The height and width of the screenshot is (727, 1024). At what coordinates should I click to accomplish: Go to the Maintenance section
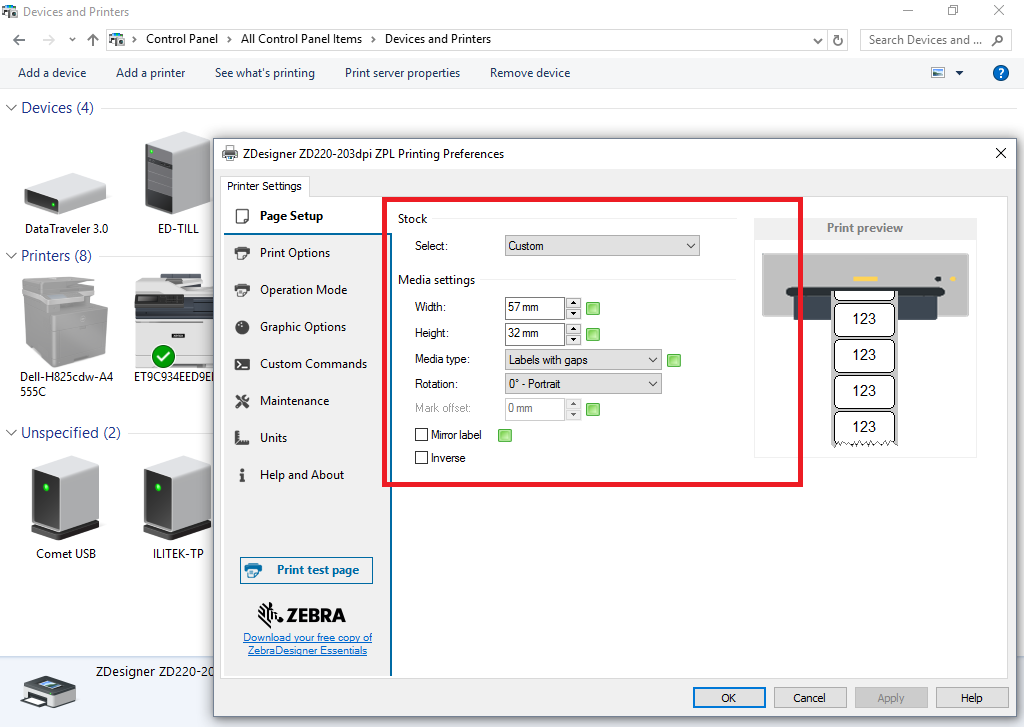(x=294, y=401)
